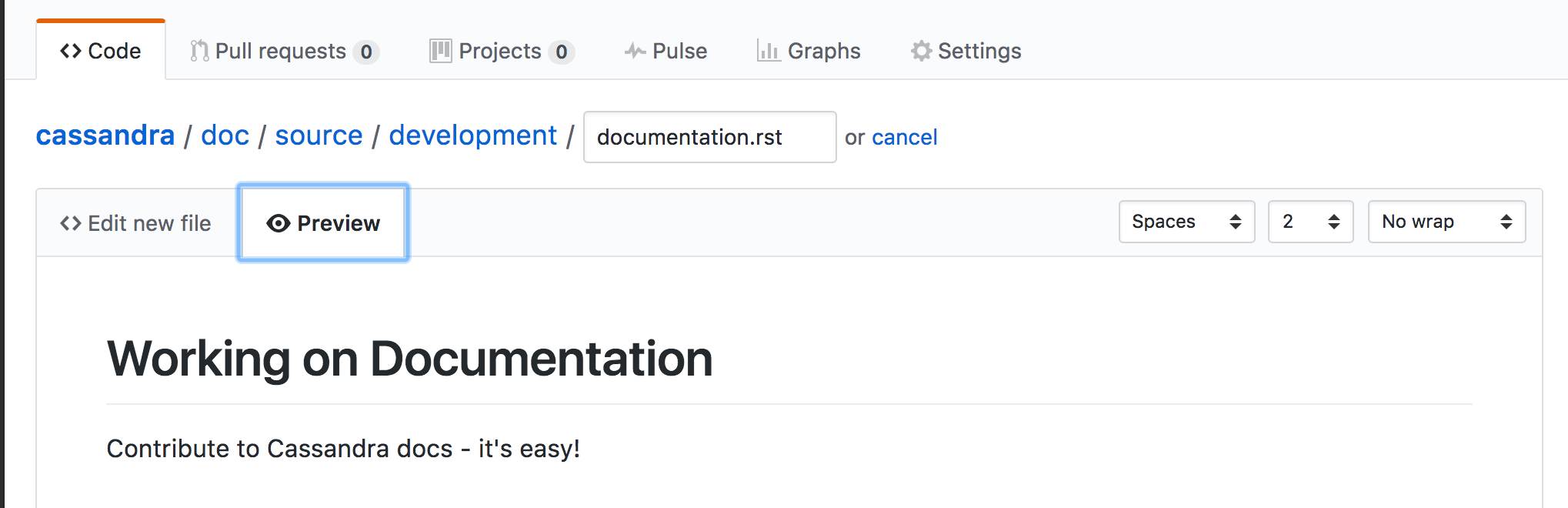Screen dimensions: 1568x508
Task: Click the Projects count badge
Action: 562,52
